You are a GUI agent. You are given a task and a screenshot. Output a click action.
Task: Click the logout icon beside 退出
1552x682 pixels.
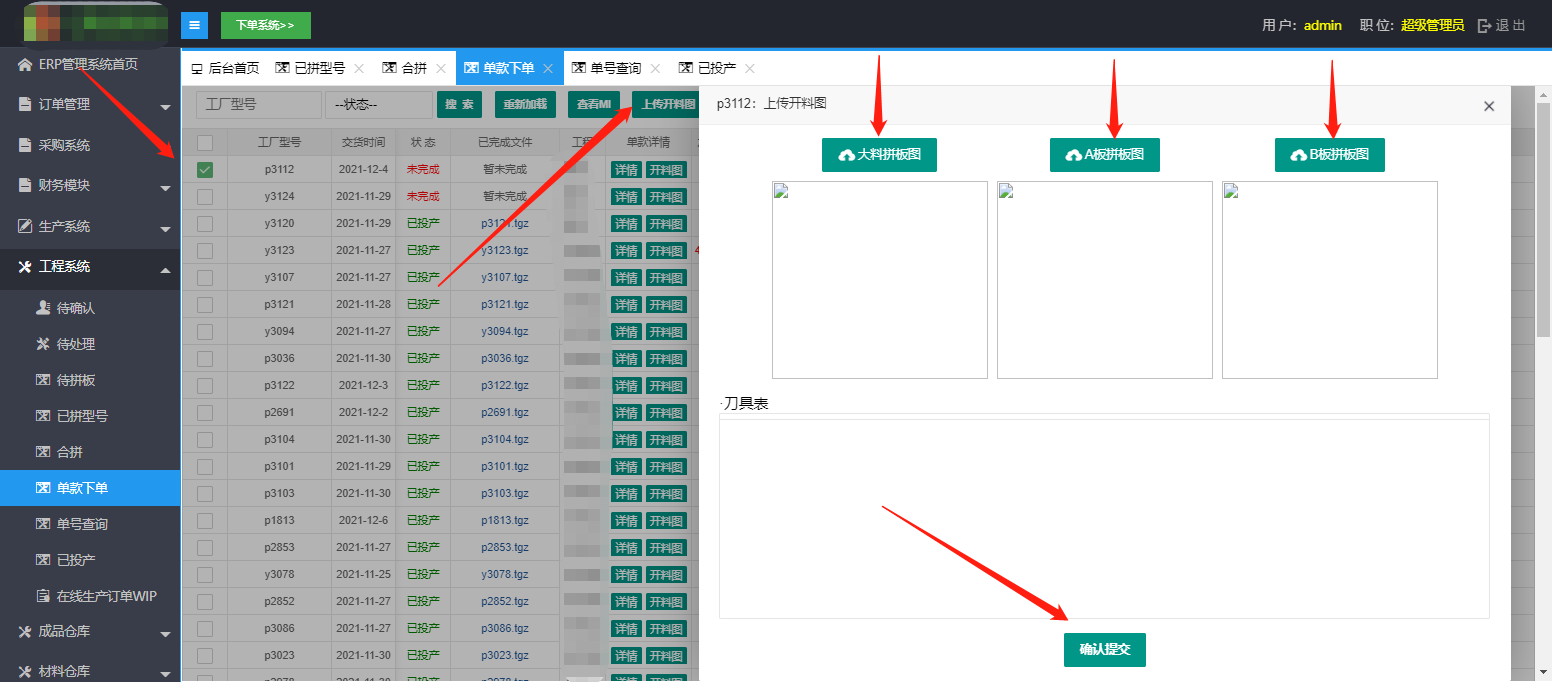click(1484, 26)
